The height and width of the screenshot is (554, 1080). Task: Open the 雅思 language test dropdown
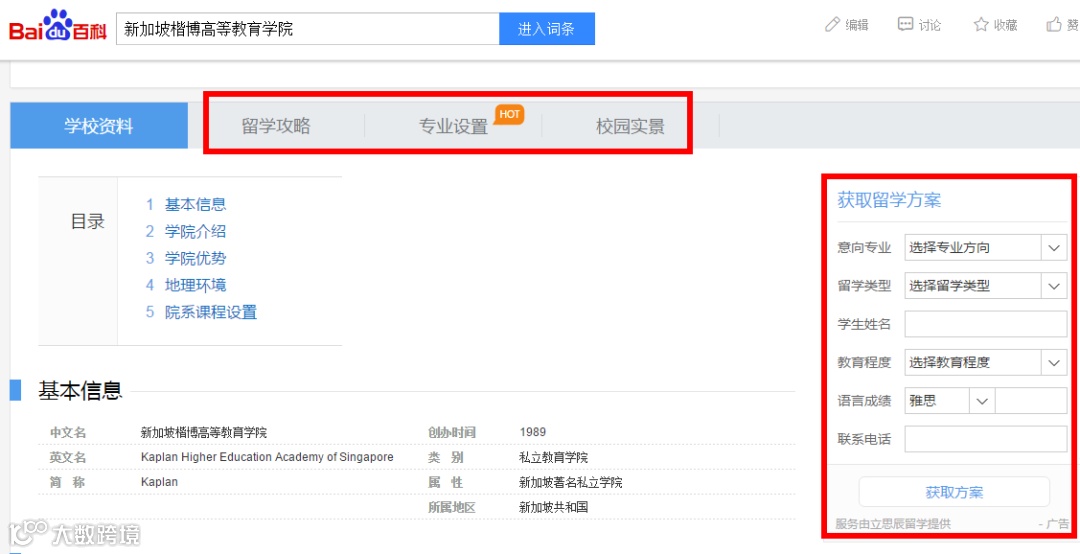(x=949, y=400)
